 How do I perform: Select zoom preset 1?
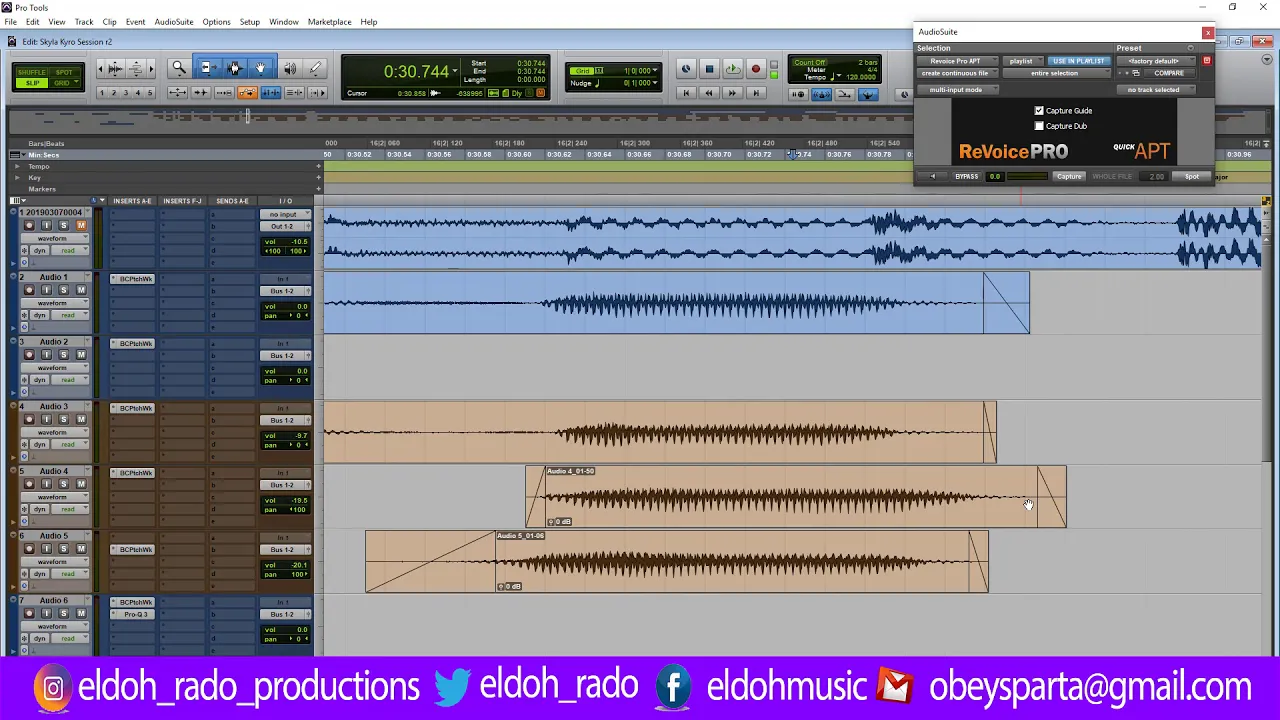coord(101,93)
